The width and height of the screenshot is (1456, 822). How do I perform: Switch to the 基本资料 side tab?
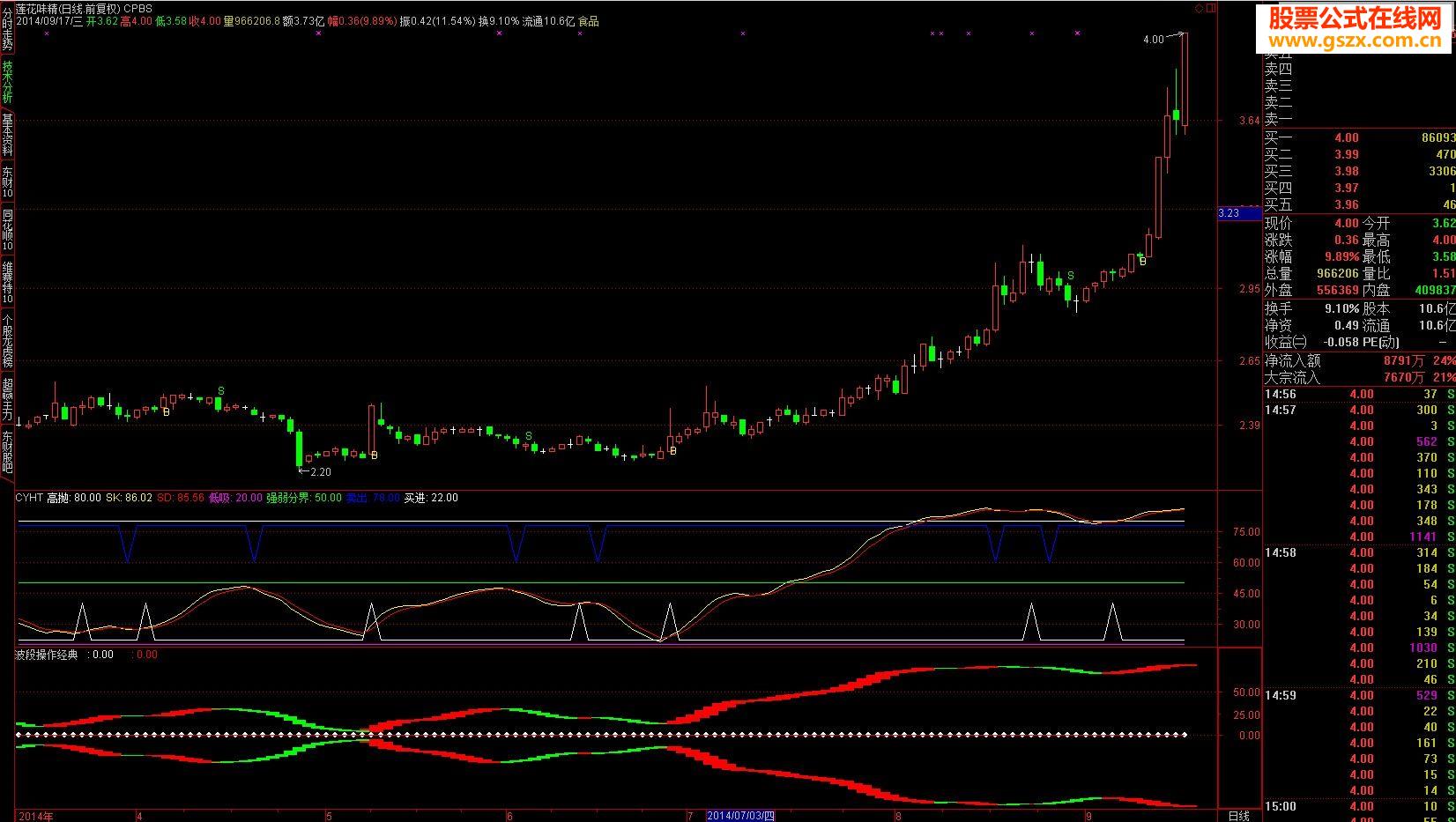[x=7, y=135]
